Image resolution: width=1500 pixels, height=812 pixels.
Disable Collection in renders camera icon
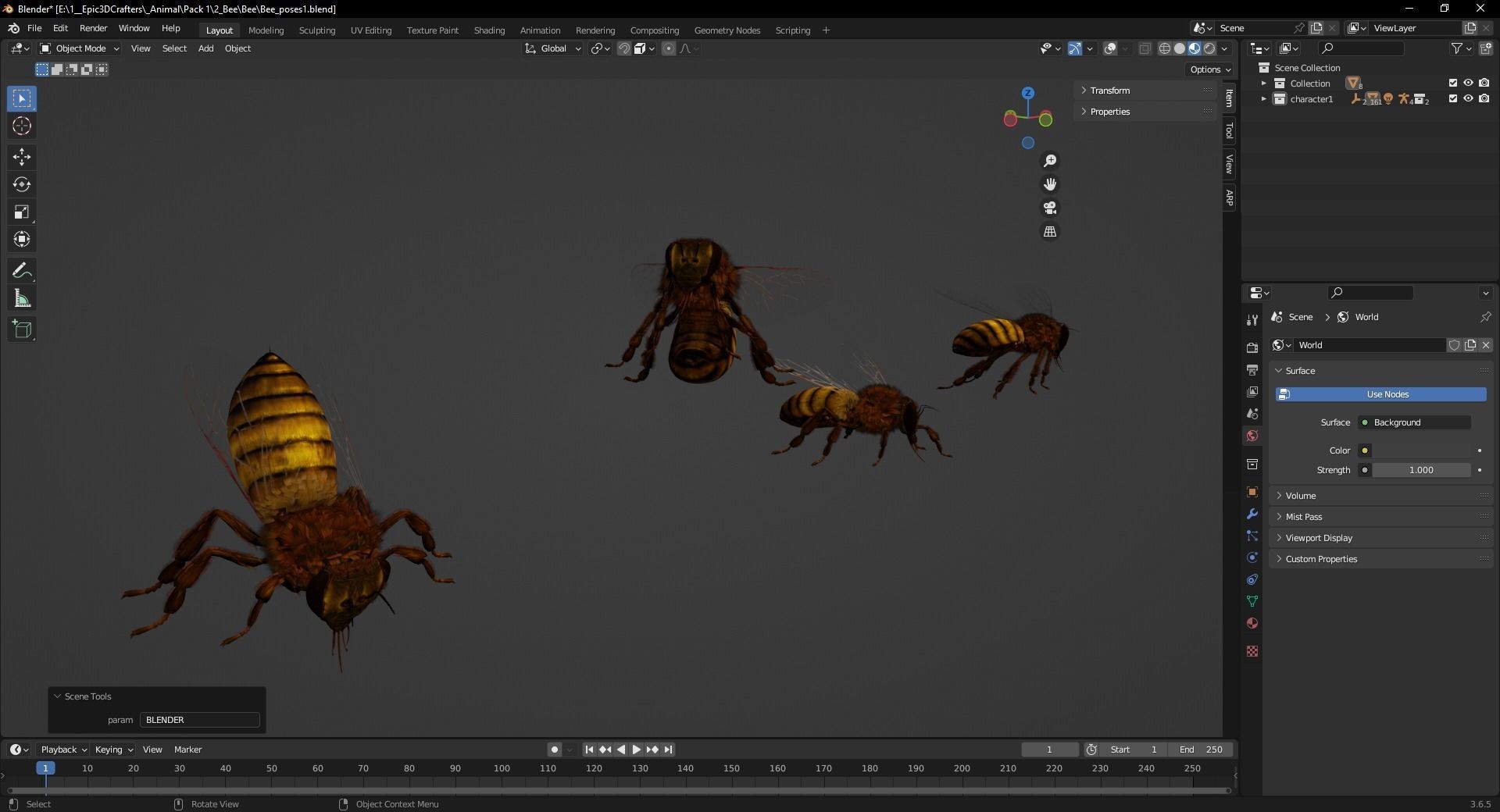(x=1484, y=83)
